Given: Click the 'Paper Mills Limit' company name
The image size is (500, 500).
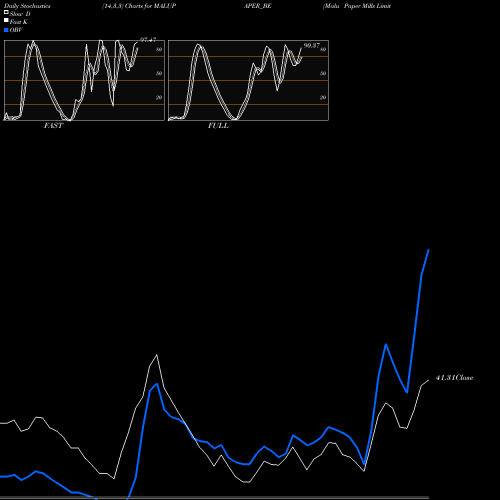Looking at the screenshot, I should 368,6.
